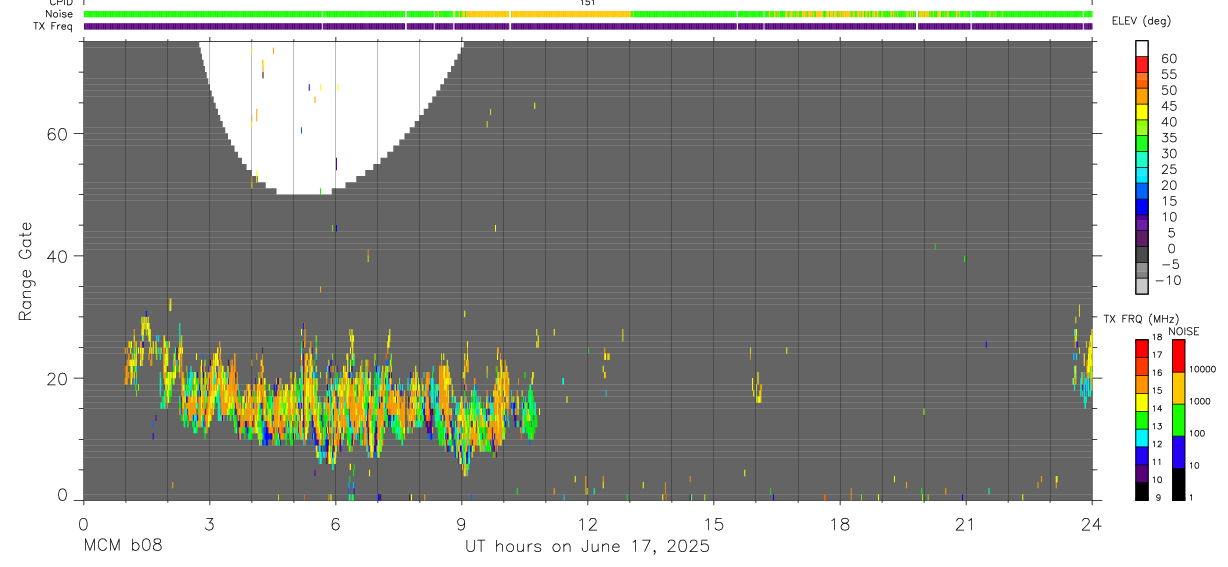Click the red 60 degree elevation swatch
Screen dimensions: 1228x567
(1142, 65)
